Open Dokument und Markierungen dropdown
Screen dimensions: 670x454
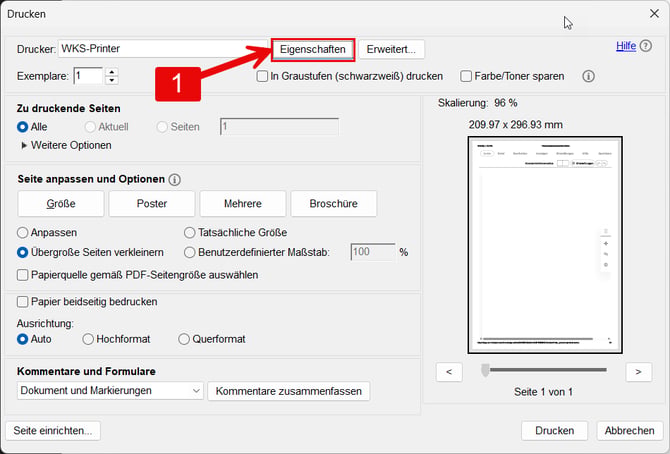[110, 391]
